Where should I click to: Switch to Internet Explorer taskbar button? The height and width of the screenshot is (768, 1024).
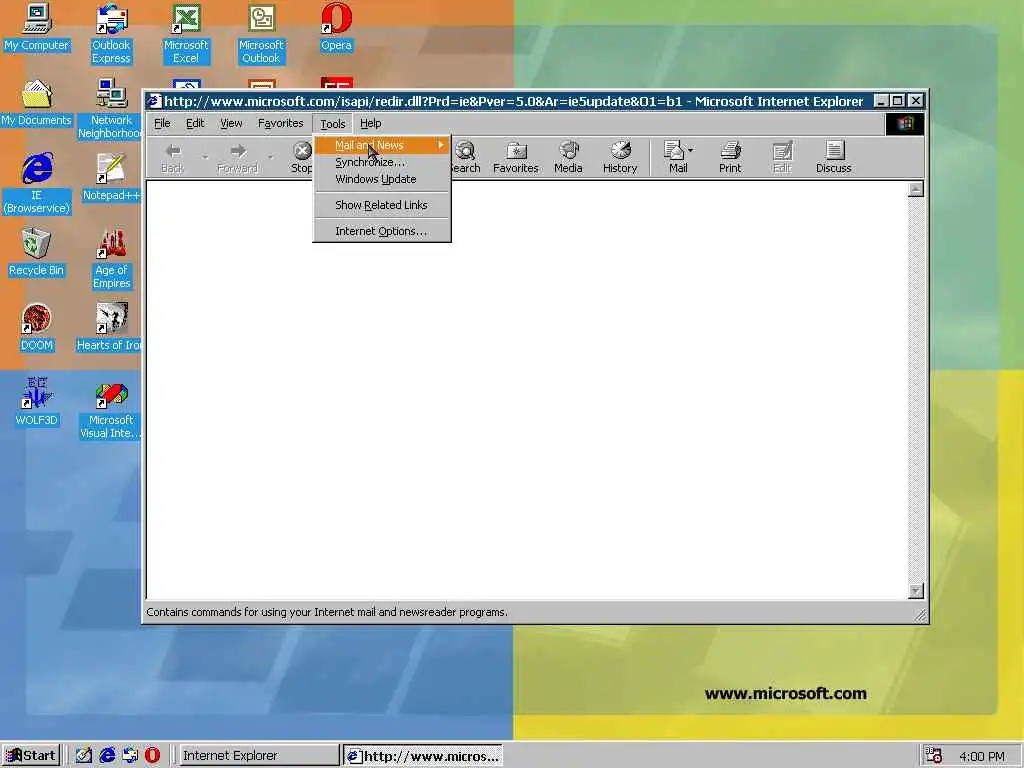click(259, 756)
